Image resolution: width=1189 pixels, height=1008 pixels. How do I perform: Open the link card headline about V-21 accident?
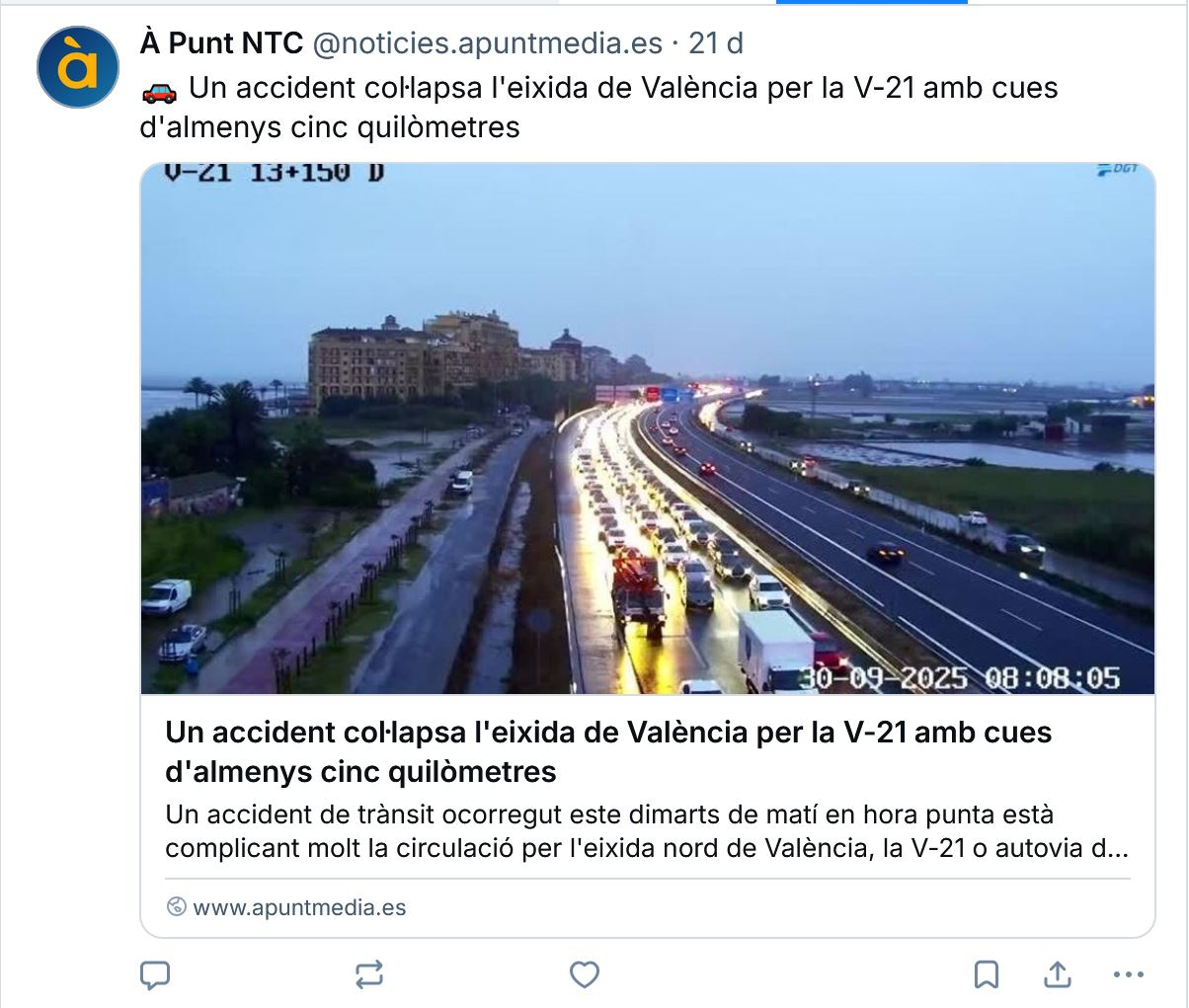(608, 751)
